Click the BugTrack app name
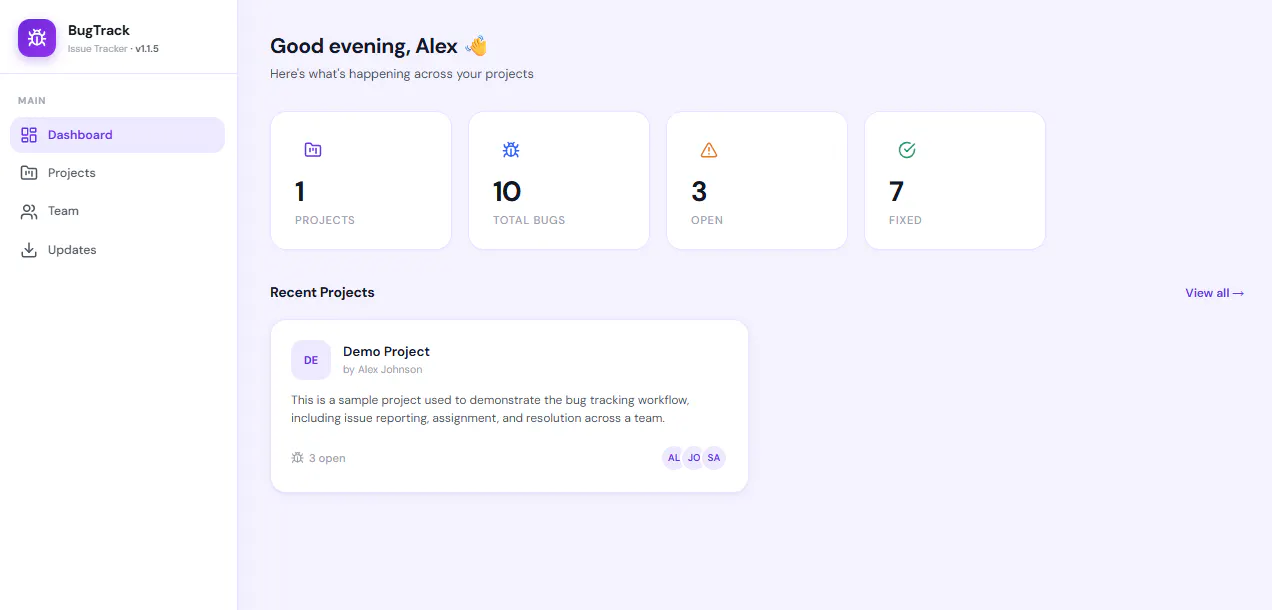This screenshot has width=1272, height=610. point(99,31)
